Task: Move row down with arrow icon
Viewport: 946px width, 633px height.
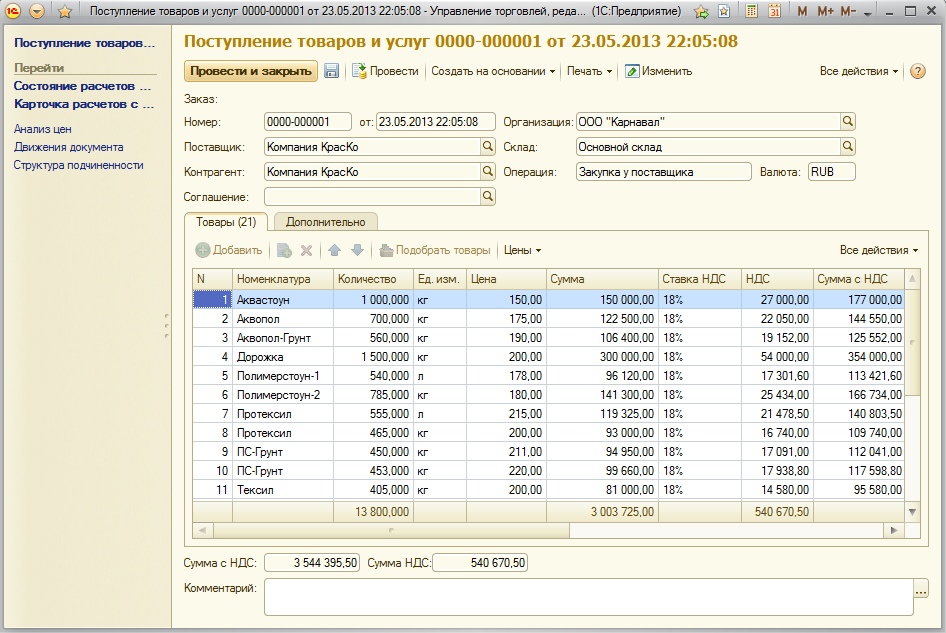Action: point(357,250)
